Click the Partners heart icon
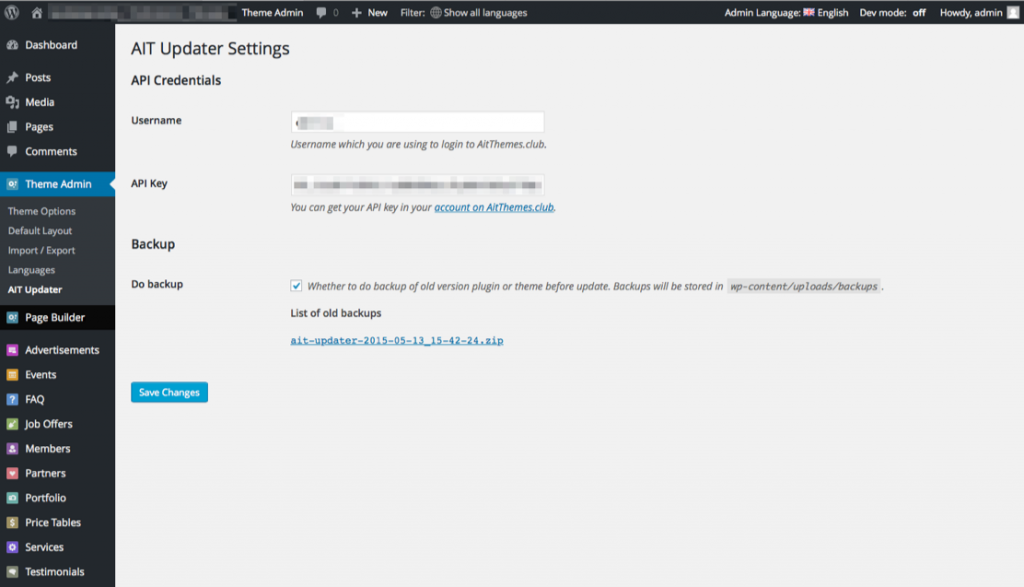 (x=12, y=473)
